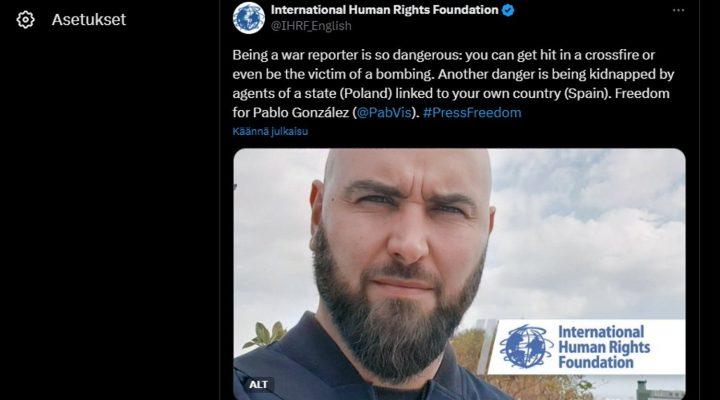This screenshot has height=400, width=720.
Task: Open International Human Rights Foundation profile name
Action: (x=384, y=10)
